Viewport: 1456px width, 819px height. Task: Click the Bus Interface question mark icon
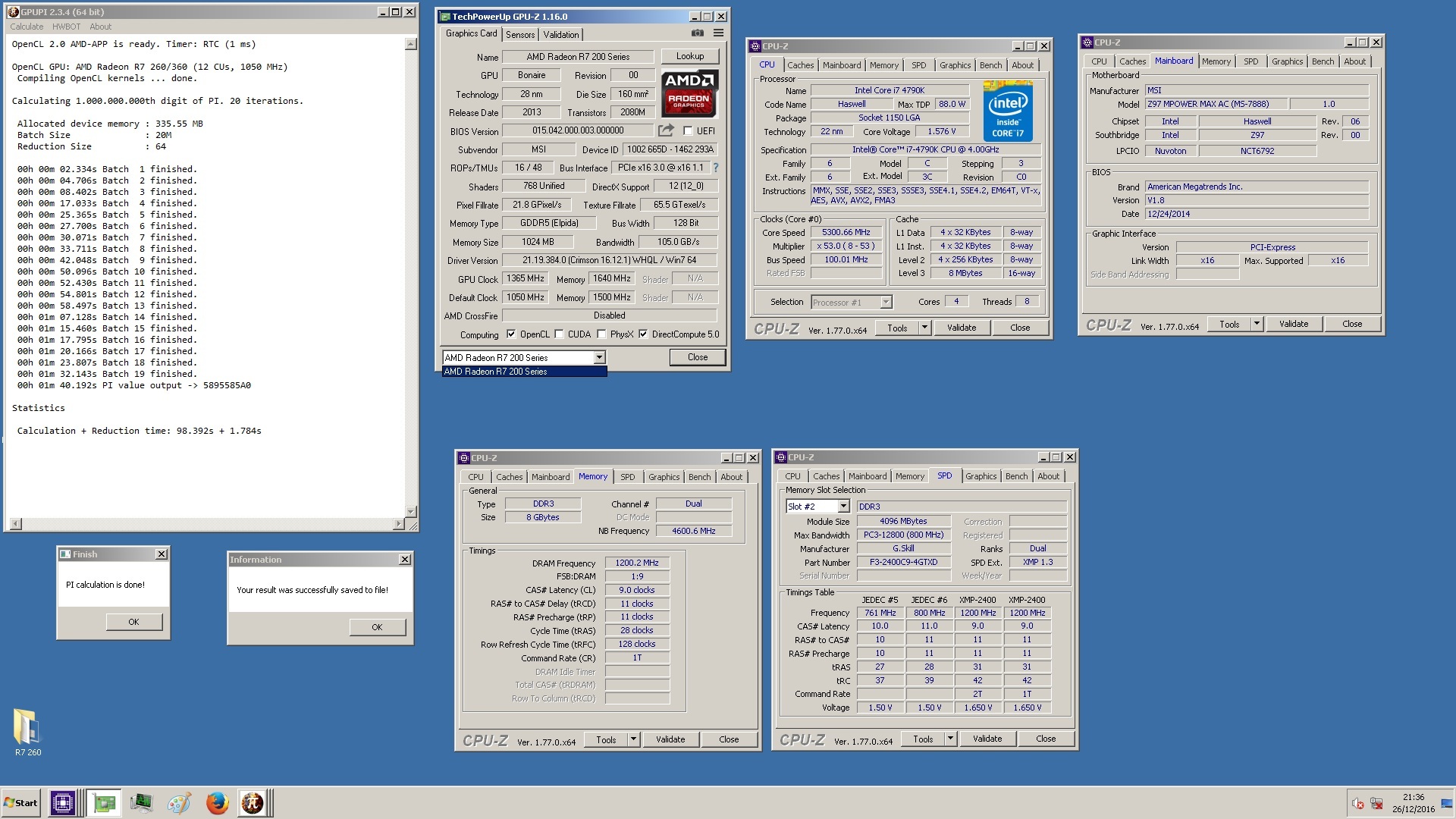(715, 168)
